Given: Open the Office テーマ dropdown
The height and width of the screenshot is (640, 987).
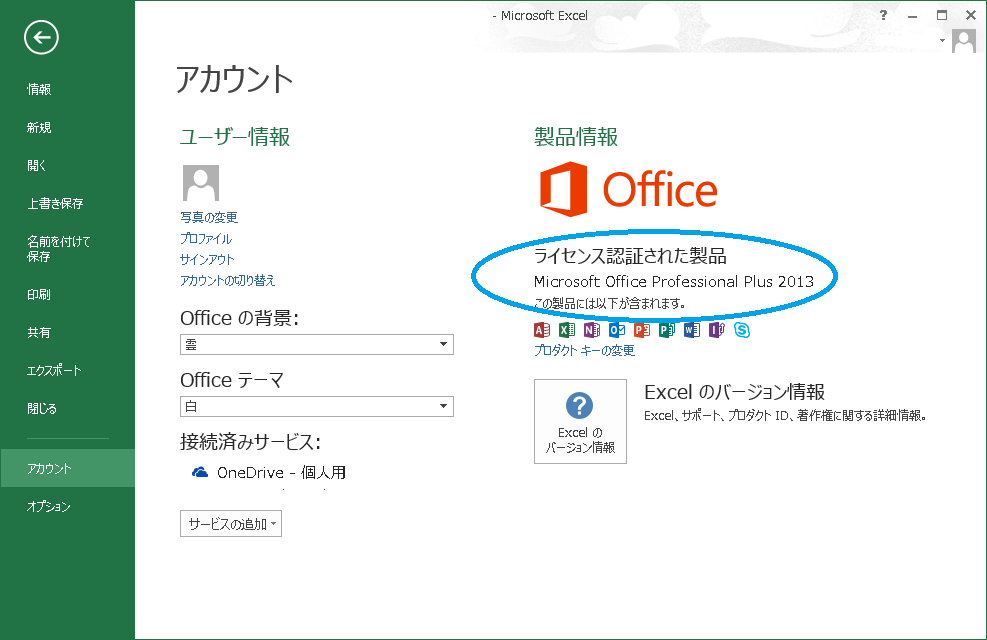Looking at the screenshot, I should coord(317,407).
